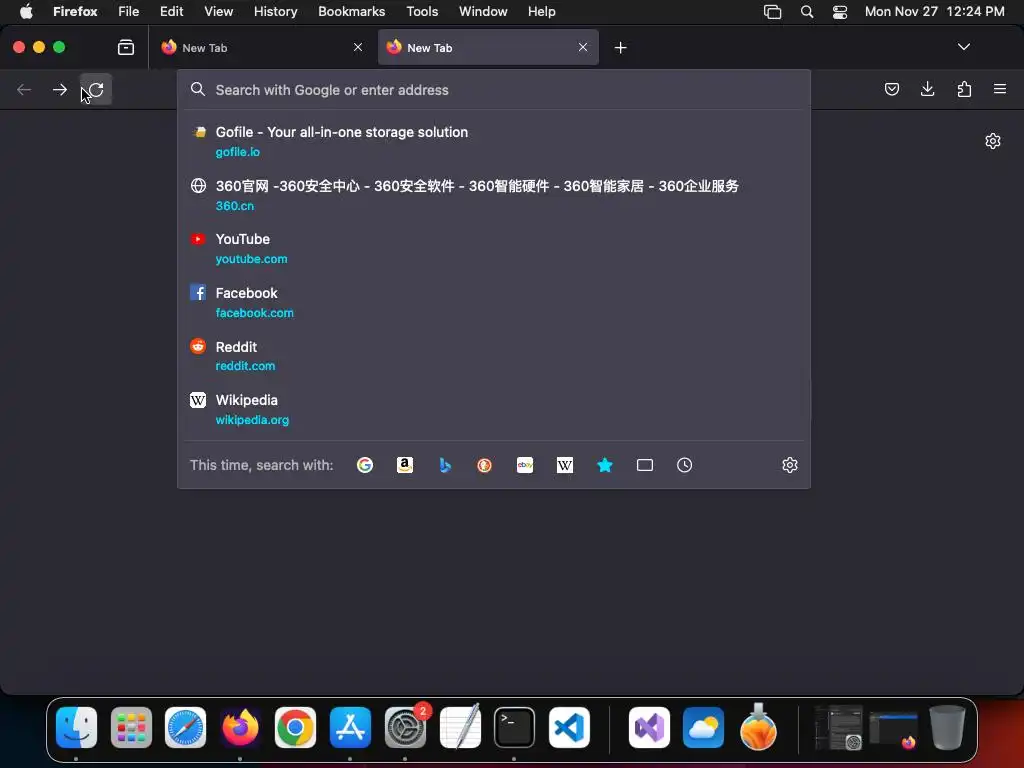Search this time with Google
The height and width of the screenshot is (768, 1024).
tap(364, 465)
